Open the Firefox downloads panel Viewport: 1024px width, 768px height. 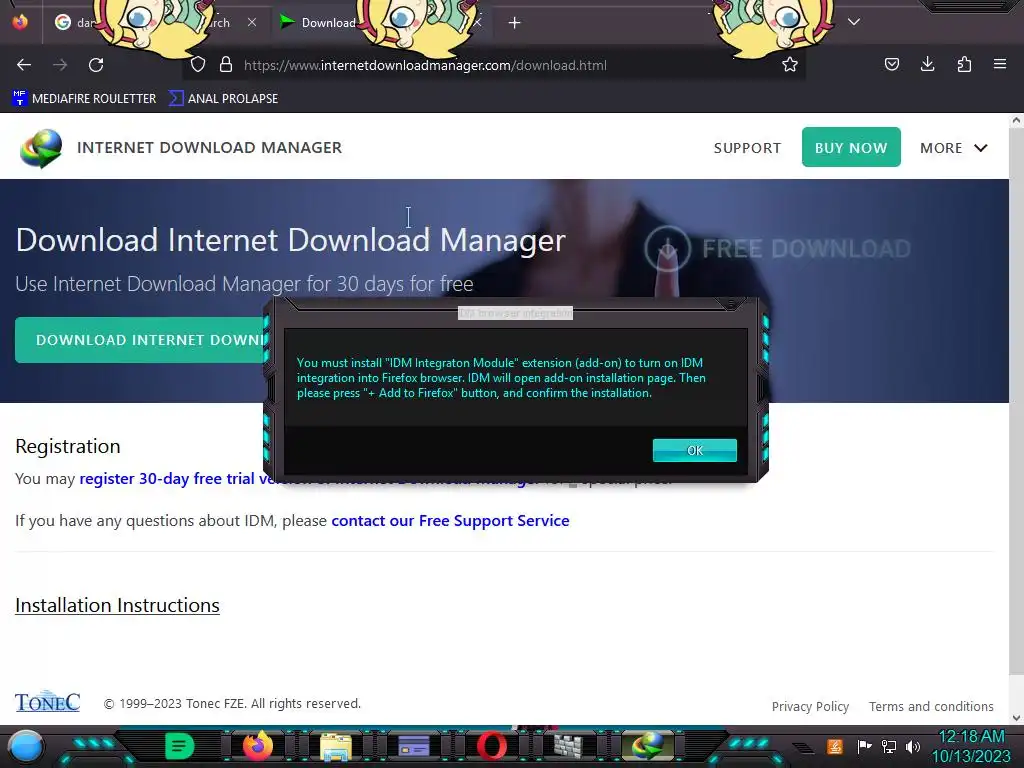point(927,64)
